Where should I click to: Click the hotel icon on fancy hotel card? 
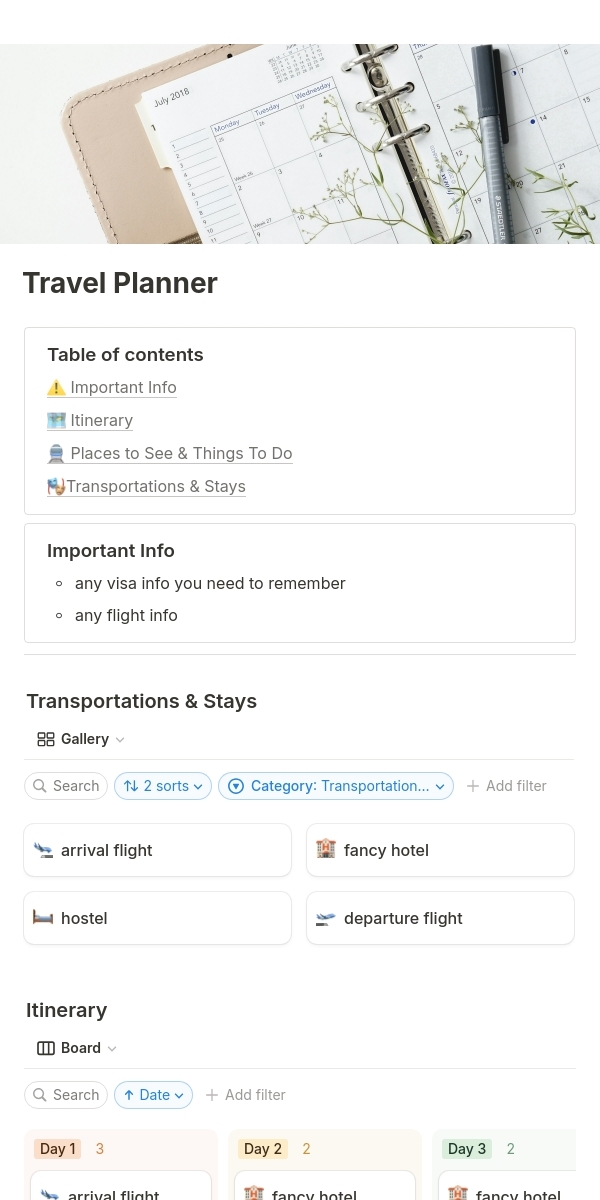coord(326,849)
